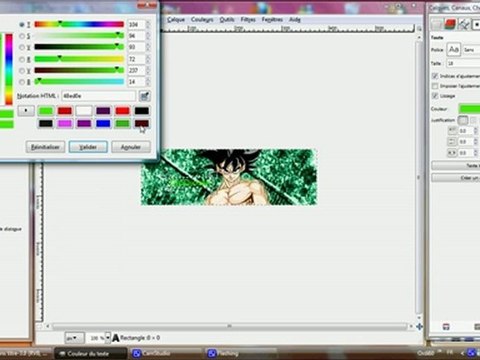Open the Aide menu
Viewport: 480px width, 360px height.
point(295,20)
